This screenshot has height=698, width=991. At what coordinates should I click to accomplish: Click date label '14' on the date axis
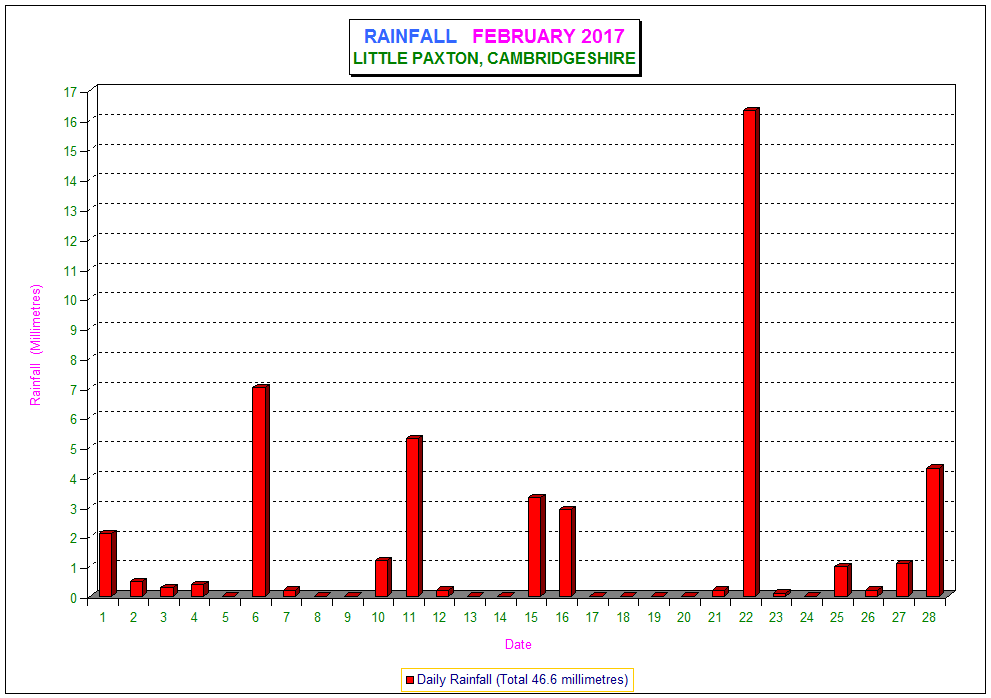pos(500,618)
